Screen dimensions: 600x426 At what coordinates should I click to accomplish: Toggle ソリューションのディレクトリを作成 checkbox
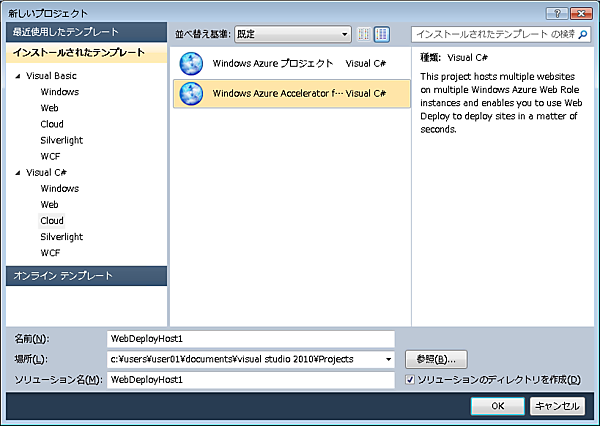[x=410, y=380]
